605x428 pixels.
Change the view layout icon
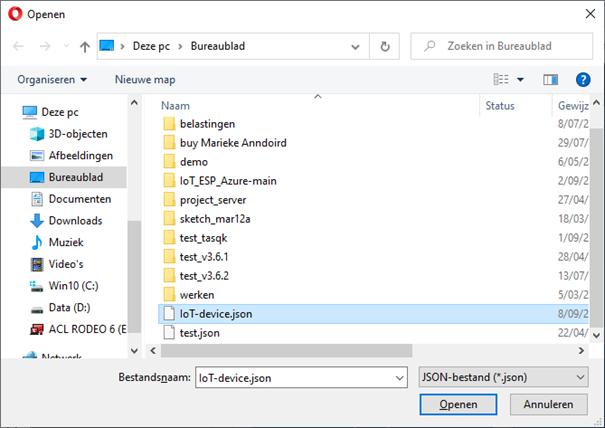[x=501, y=80]
